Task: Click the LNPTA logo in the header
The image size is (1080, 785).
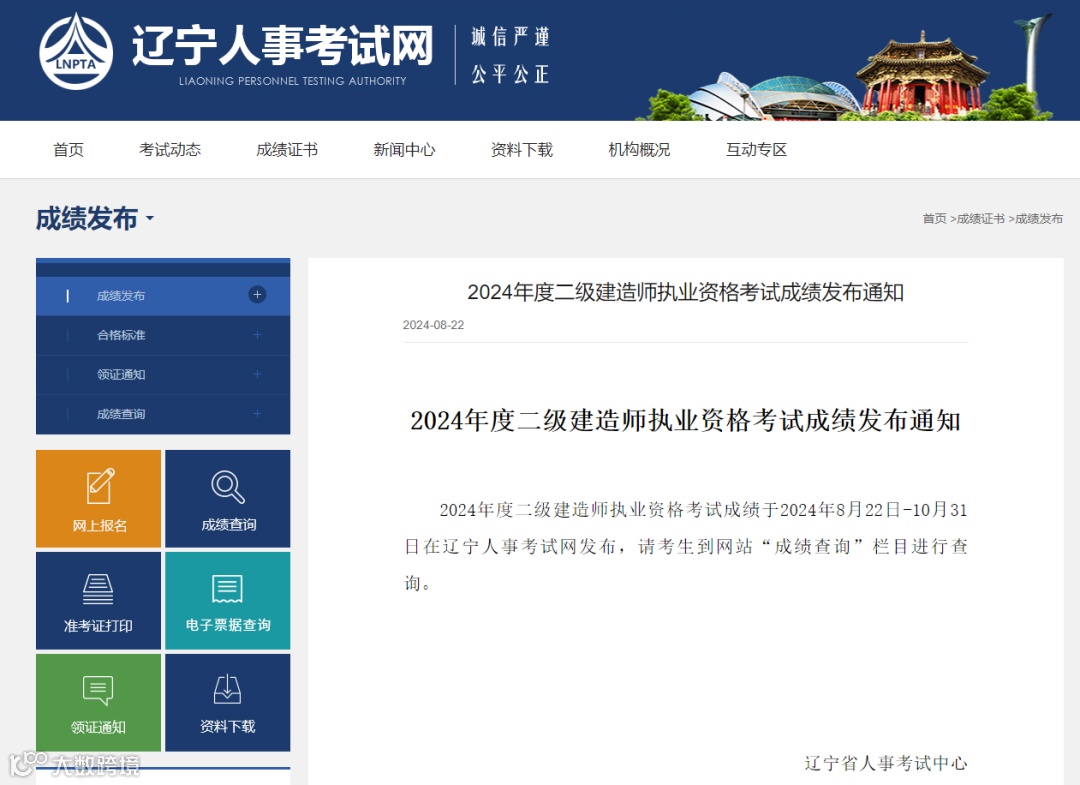Action: (76, 52)
